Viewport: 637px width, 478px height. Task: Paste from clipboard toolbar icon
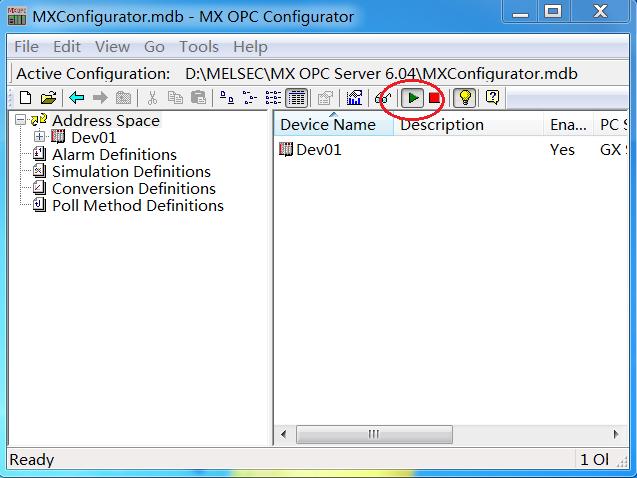(x=199, y=98)
